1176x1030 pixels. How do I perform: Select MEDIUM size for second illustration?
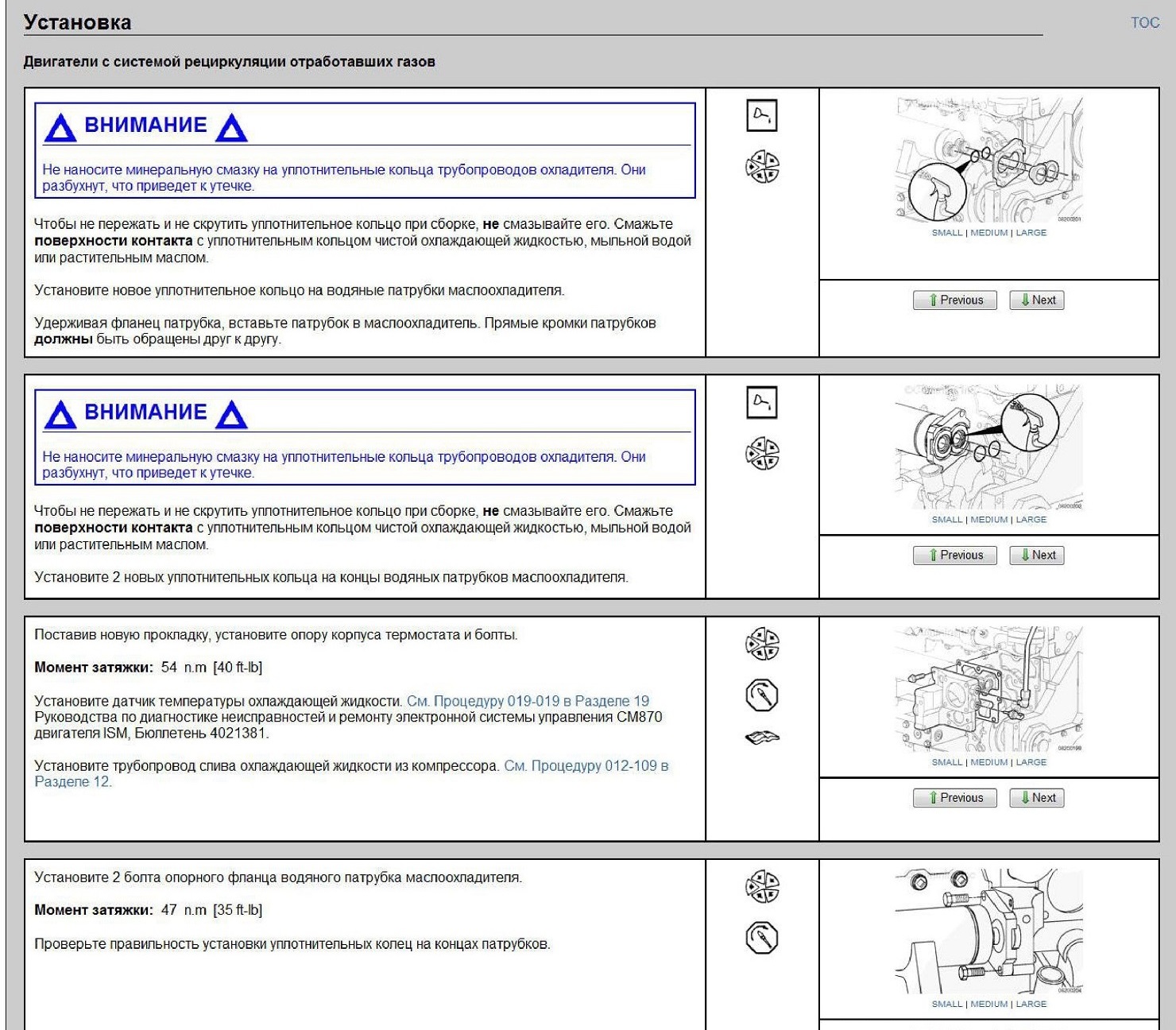[989, 520]
